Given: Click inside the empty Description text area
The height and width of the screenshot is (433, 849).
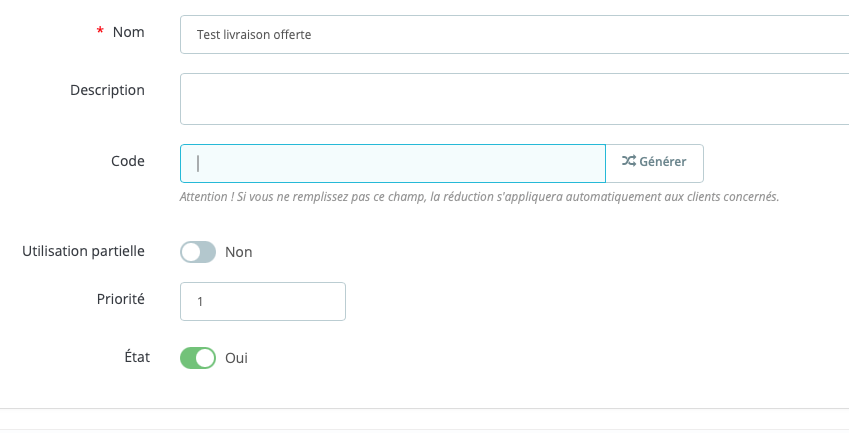Looking at the screenshot, I should tap(514, 99).
